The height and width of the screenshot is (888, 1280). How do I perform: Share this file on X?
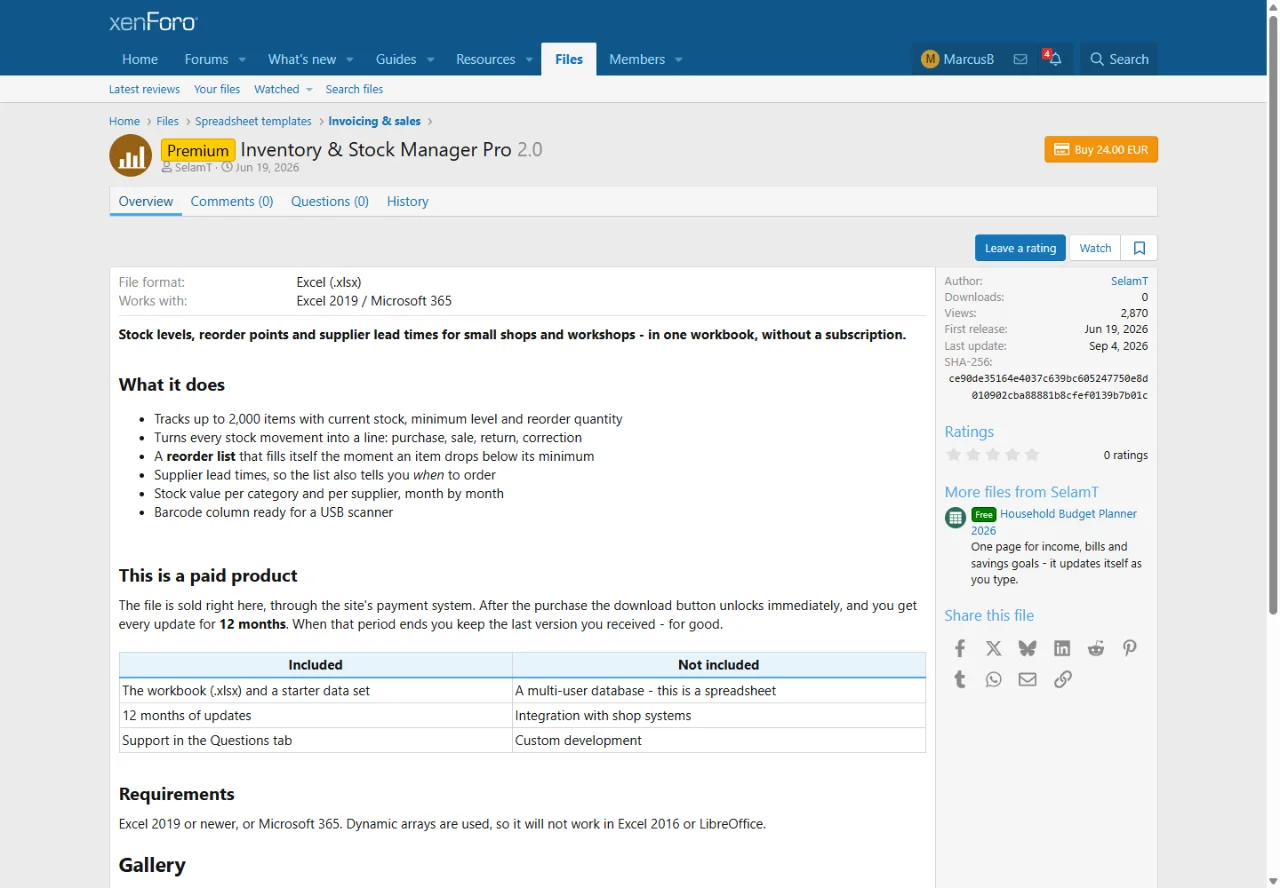click(x=993, y=648)
